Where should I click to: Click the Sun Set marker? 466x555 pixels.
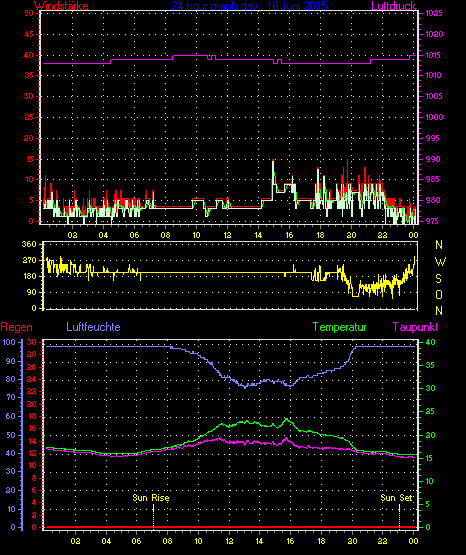point(397,498)
